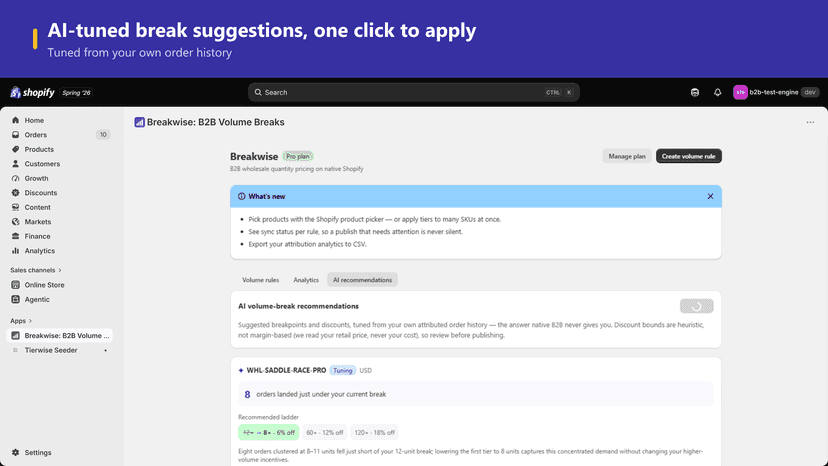Expand the Apps section
828x466 pixels.
(x=21, y=321)
